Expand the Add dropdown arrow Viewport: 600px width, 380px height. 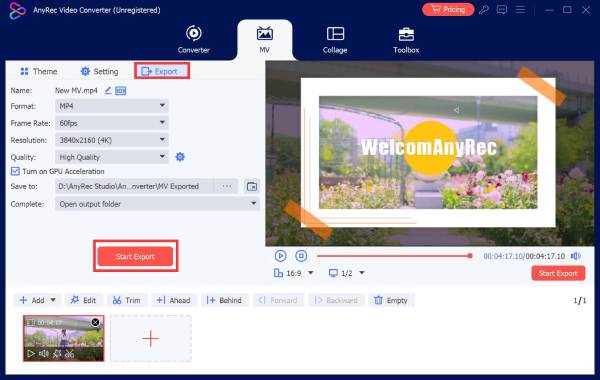[x=53, y=300]
